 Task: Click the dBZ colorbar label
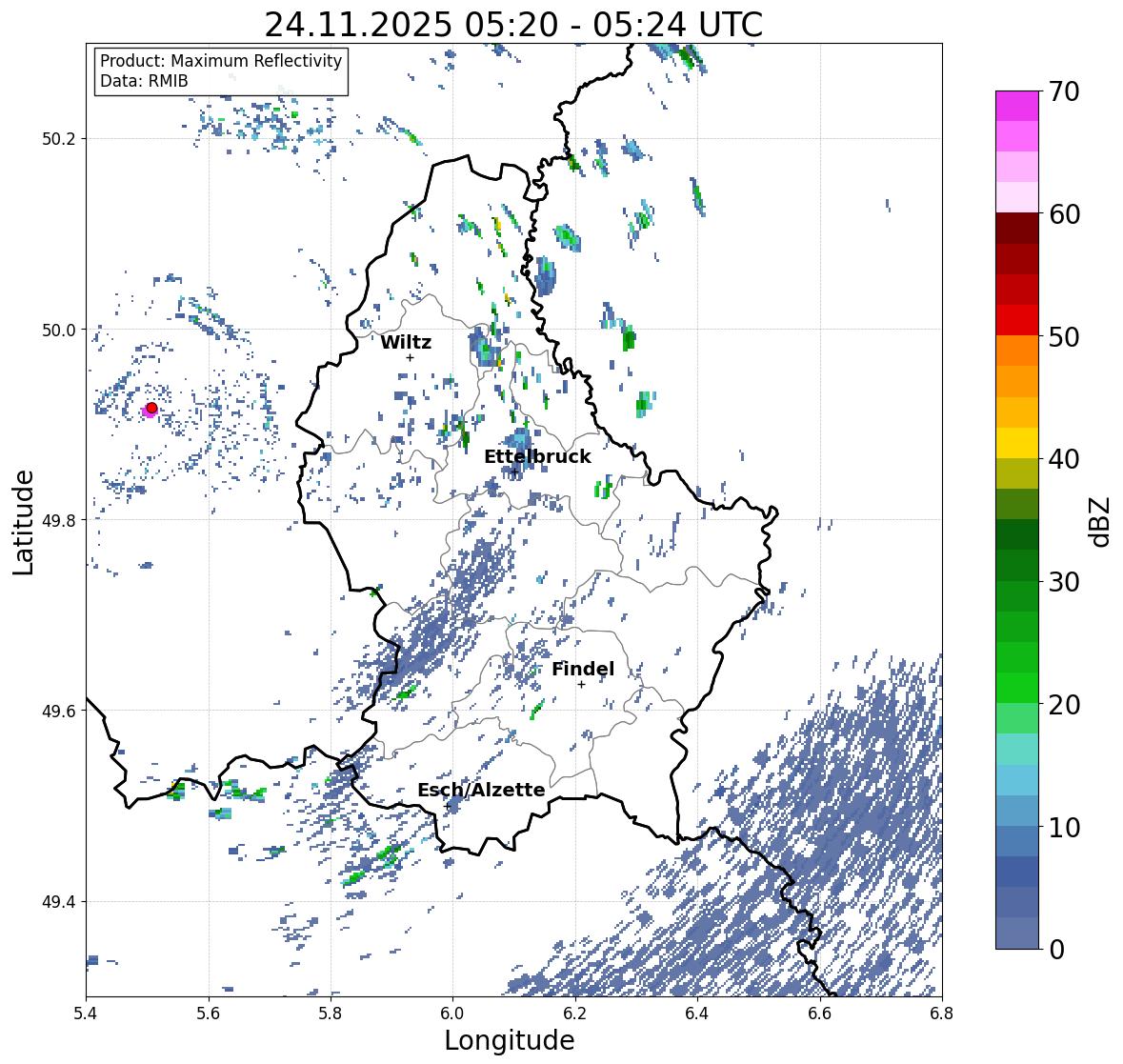[x=1101, y=521]
